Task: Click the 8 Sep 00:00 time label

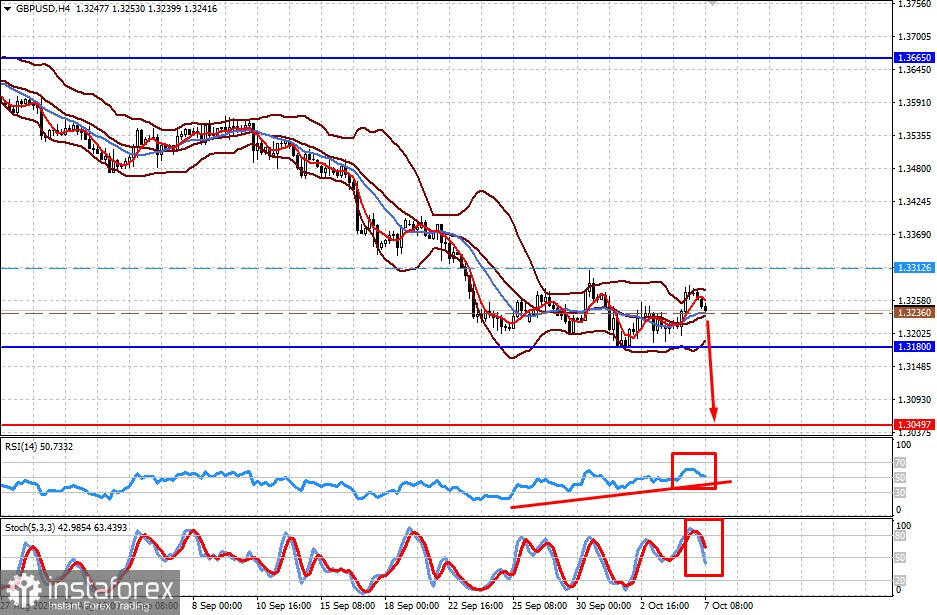Action: point(217,605)
